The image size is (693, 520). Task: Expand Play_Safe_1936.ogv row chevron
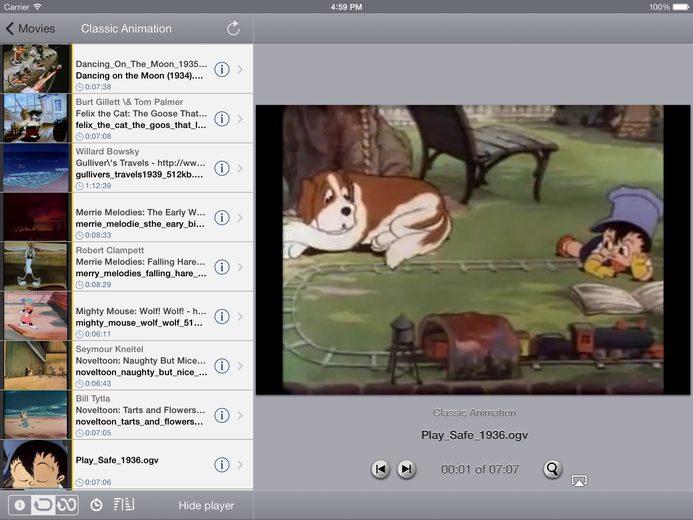pos(240,465)
